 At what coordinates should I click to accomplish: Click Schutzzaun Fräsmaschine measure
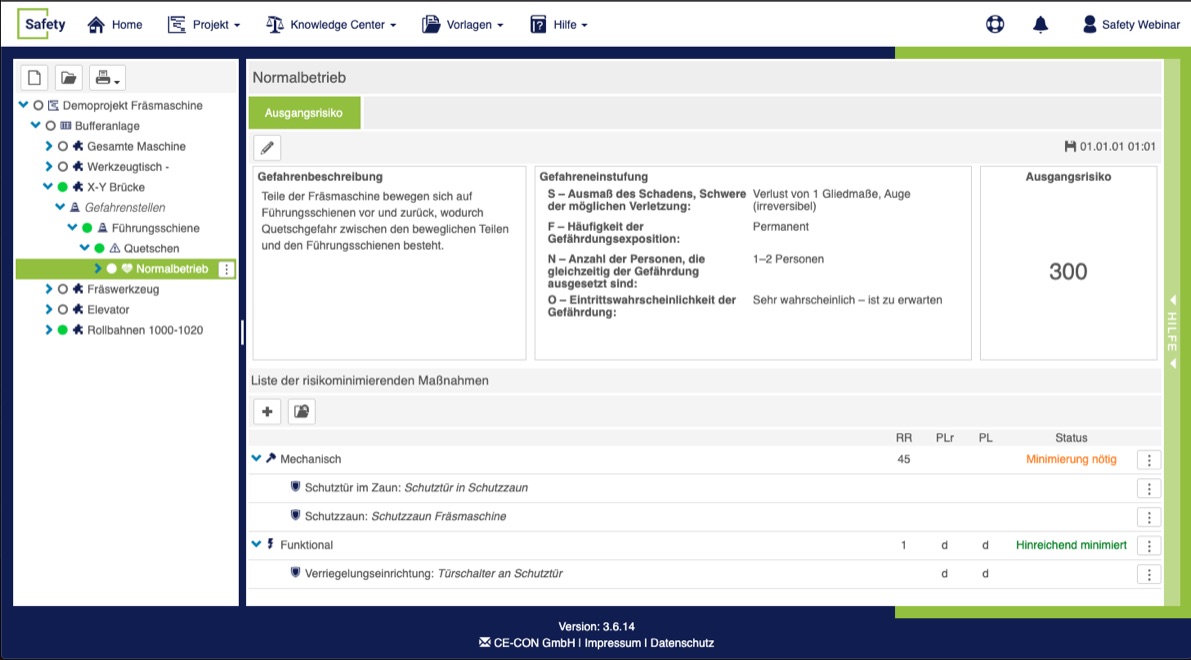tap(405, 516)
